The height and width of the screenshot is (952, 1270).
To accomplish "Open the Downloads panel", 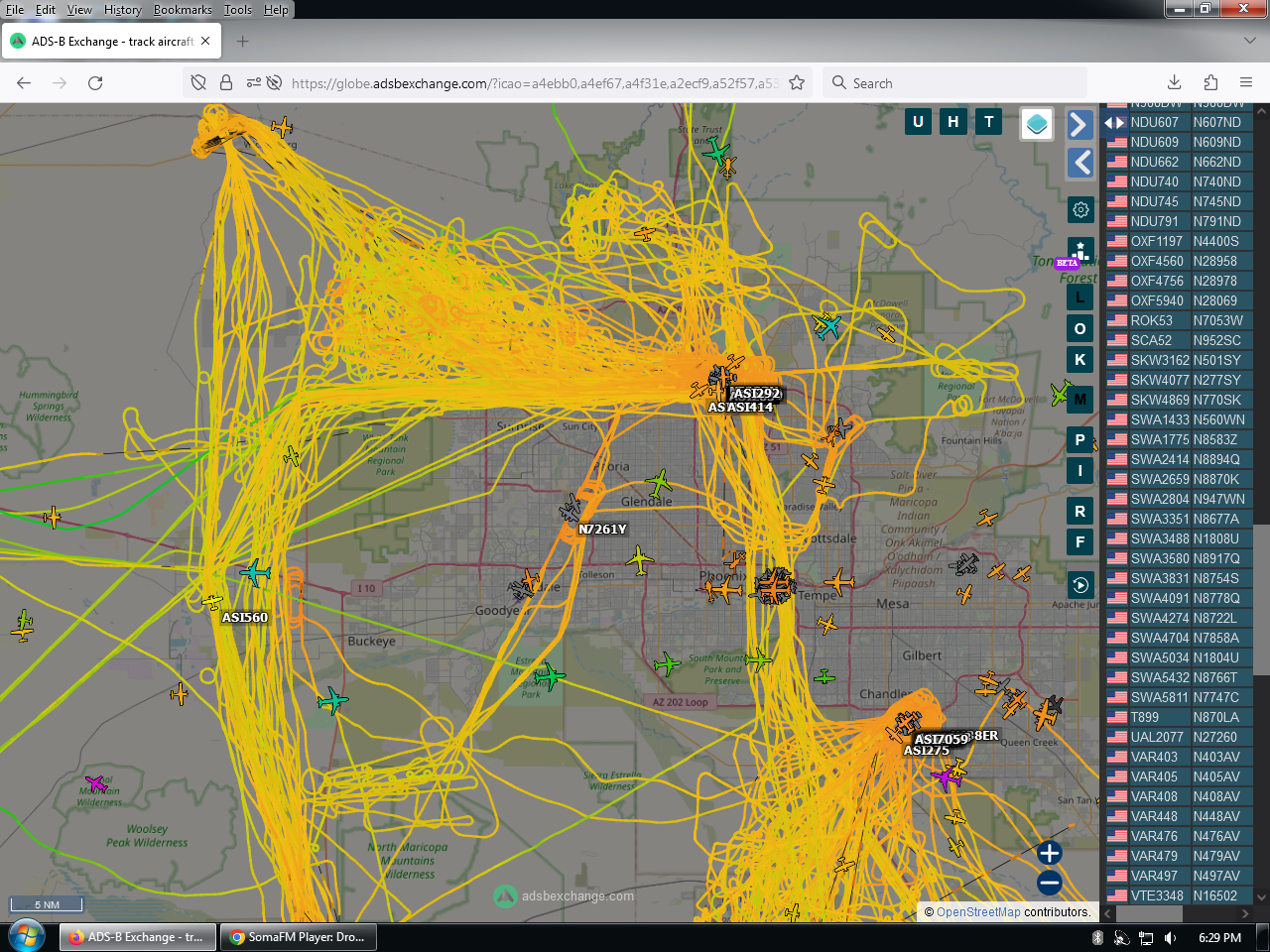I will [1174, 83].
